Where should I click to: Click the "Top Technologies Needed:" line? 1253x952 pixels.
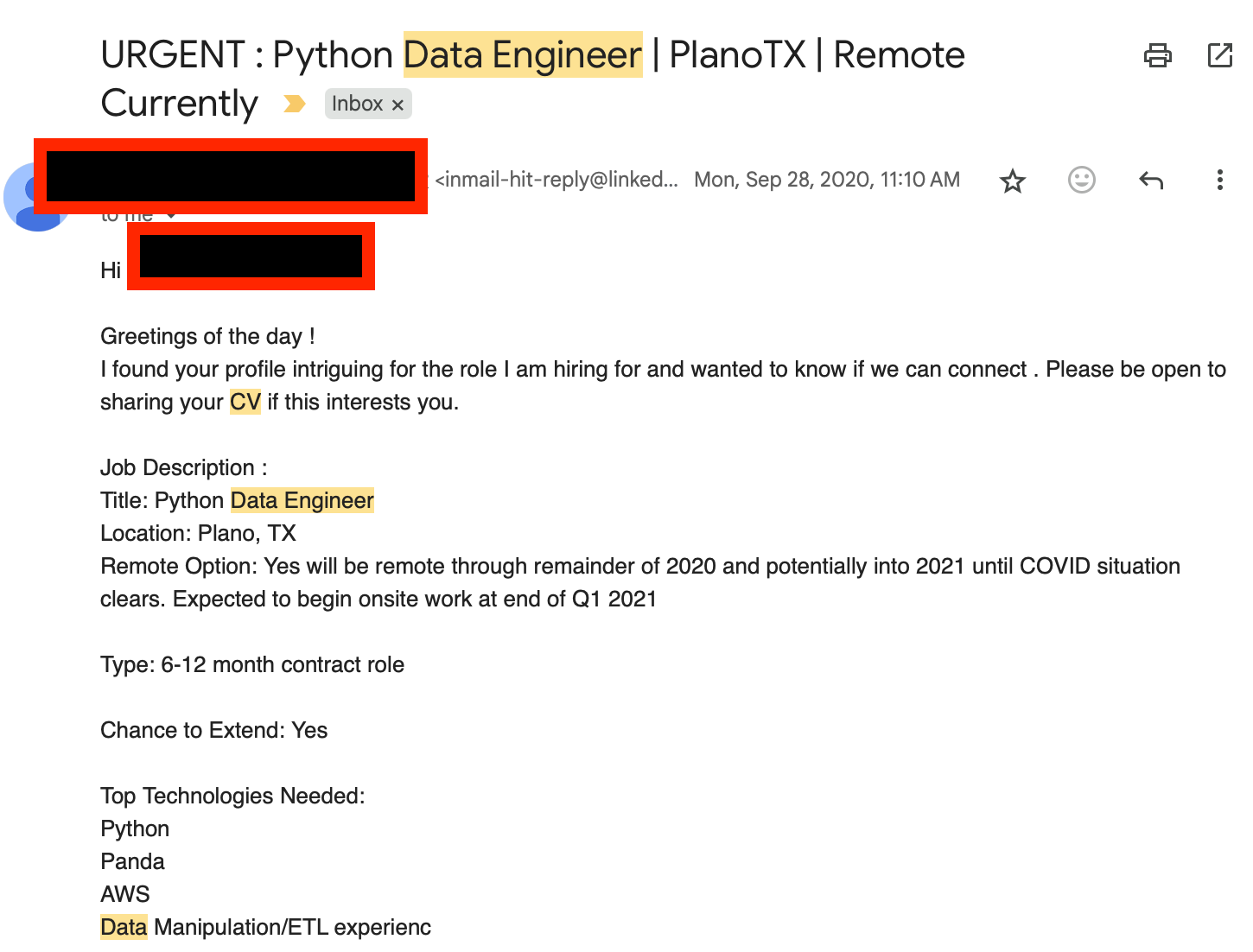point(232,797)
